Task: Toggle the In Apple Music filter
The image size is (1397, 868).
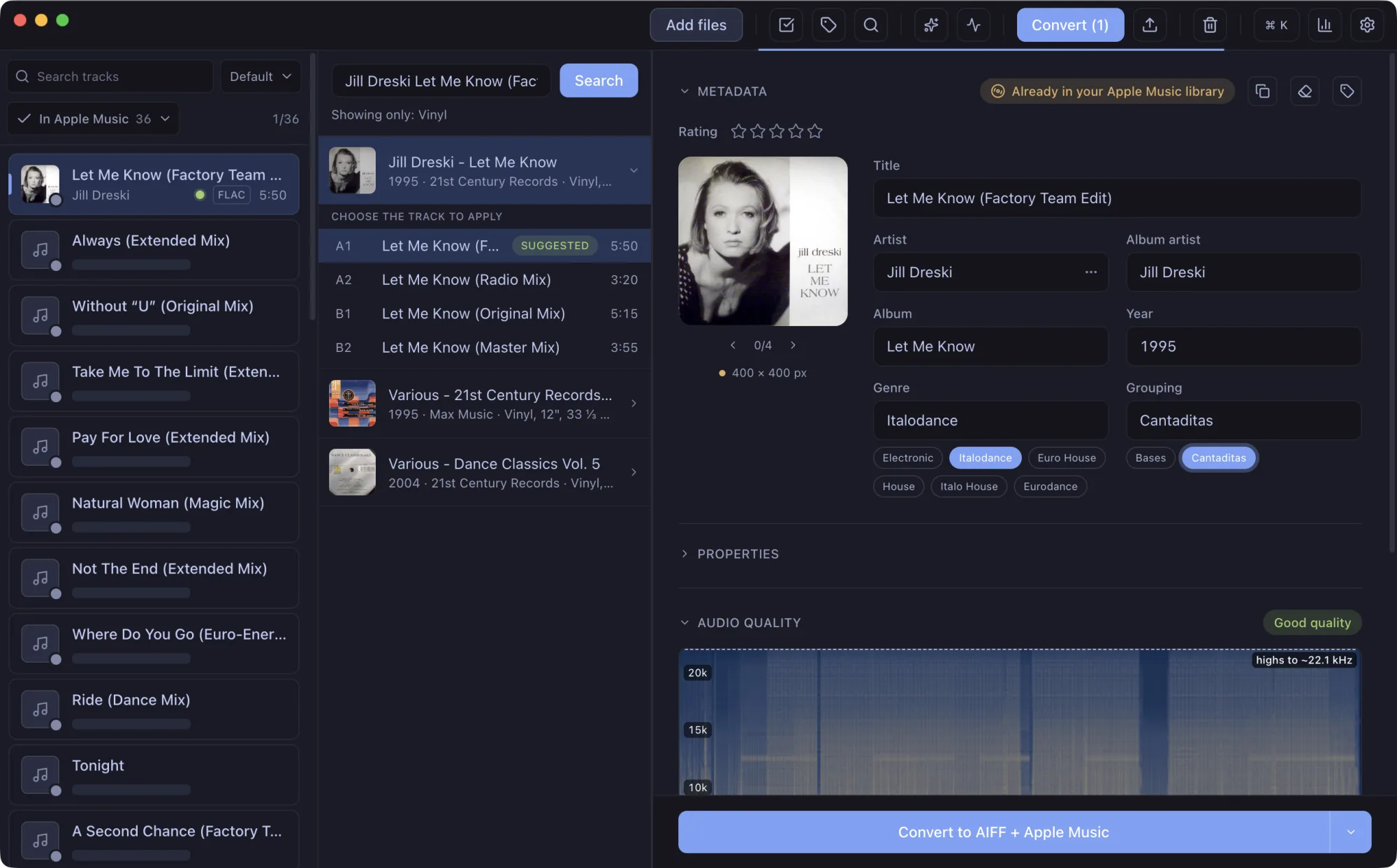Action: [94, 119]
